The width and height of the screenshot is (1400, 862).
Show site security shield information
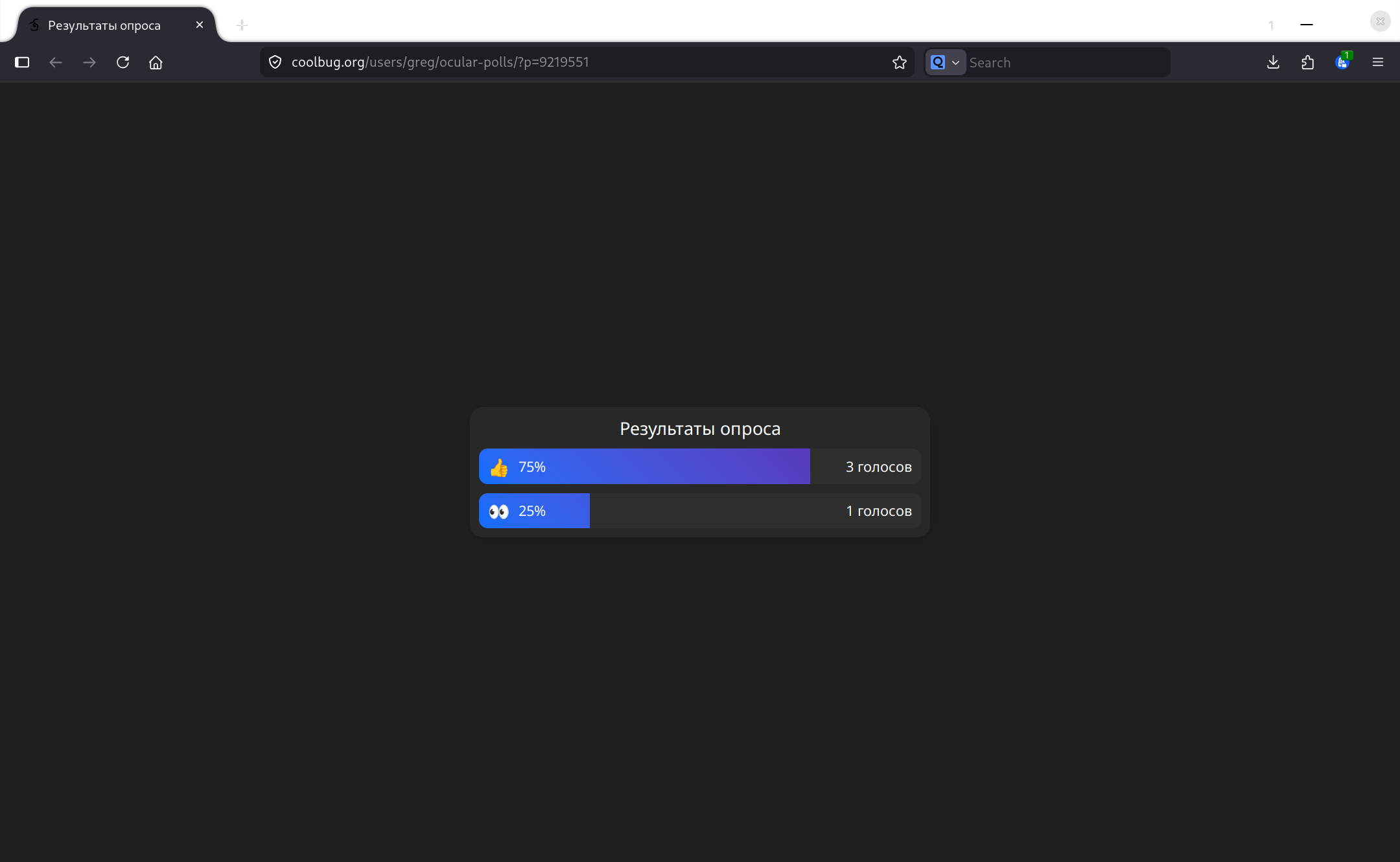pyautogui.click(x=275, y=62)
